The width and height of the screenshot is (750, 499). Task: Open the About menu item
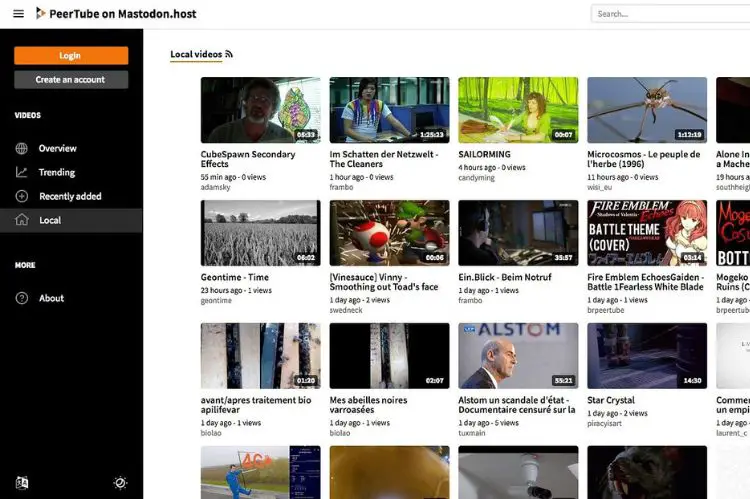click(x=71, y=298)
